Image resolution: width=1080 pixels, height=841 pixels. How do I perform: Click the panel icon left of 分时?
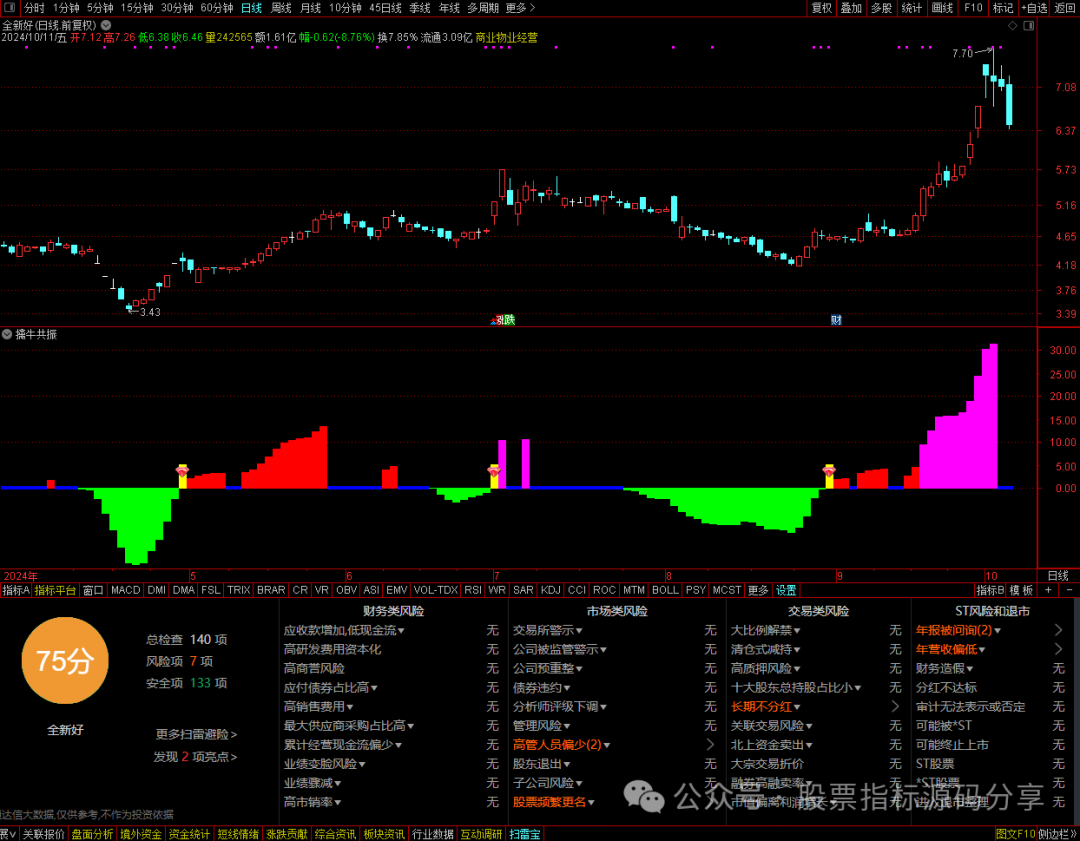[10, 8]
